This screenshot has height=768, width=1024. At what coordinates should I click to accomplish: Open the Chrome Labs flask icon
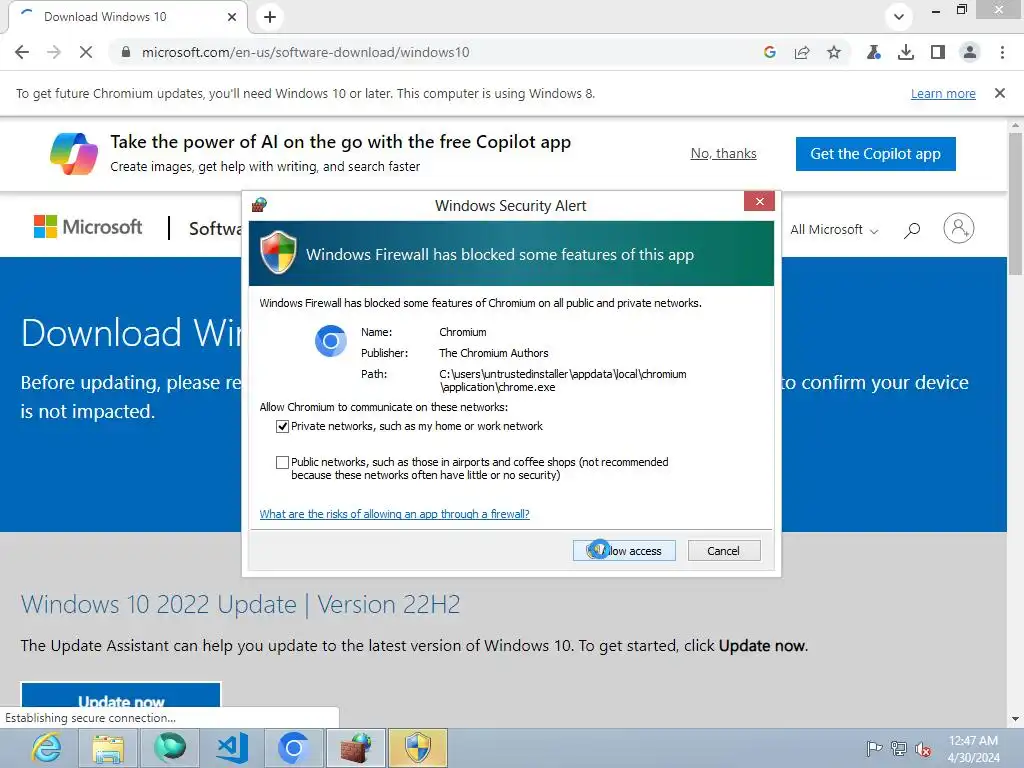[874, 52]
